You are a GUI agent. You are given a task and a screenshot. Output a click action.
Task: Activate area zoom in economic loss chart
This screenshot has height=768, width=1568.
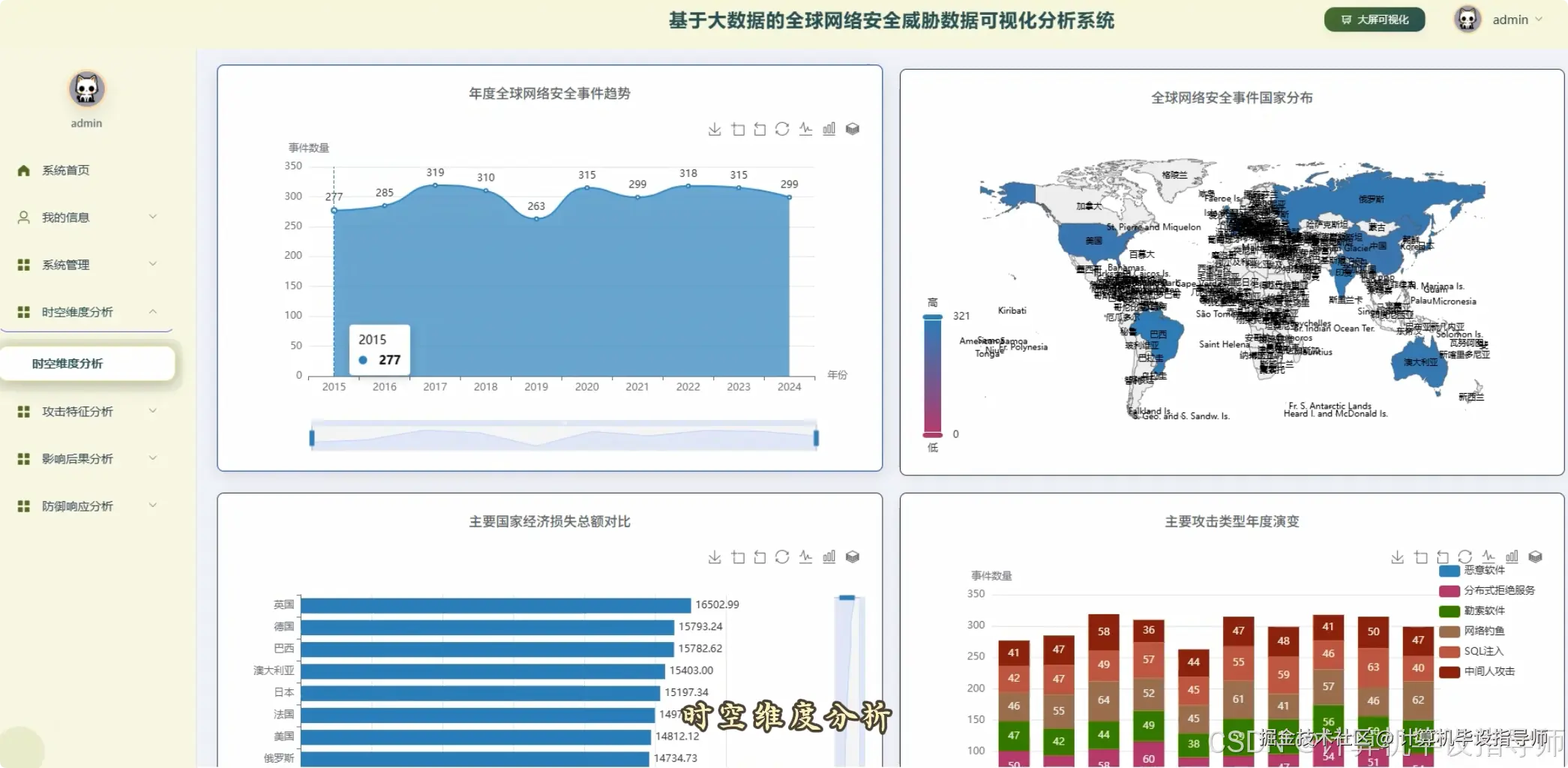click(738, 556)
